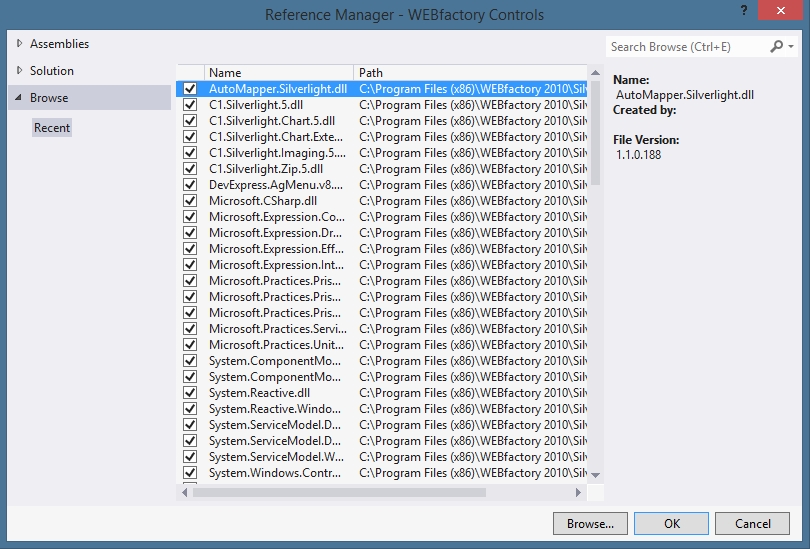Click the vertical scrollbar down arrow
Viewport: 810px width, 549px height.
coord(595,474)
